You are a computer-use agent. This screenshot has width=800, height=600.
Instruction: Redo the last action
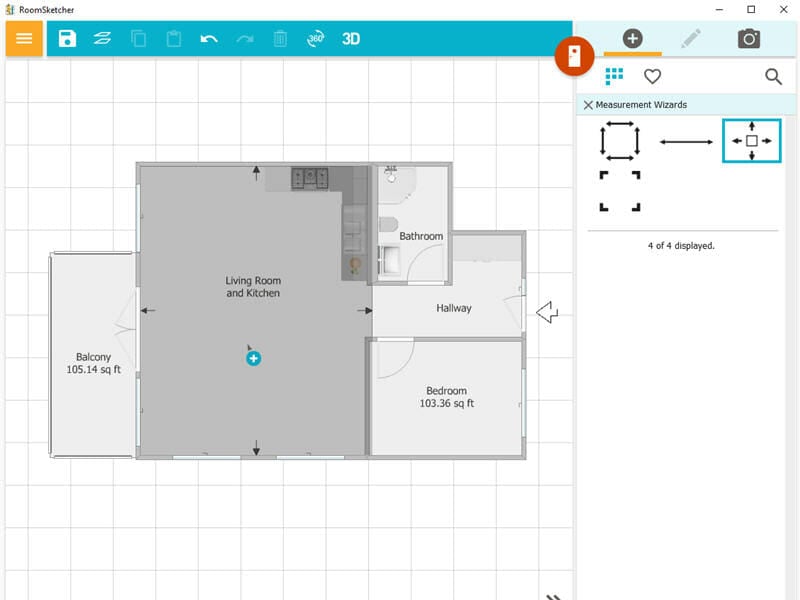coord(244,39)
